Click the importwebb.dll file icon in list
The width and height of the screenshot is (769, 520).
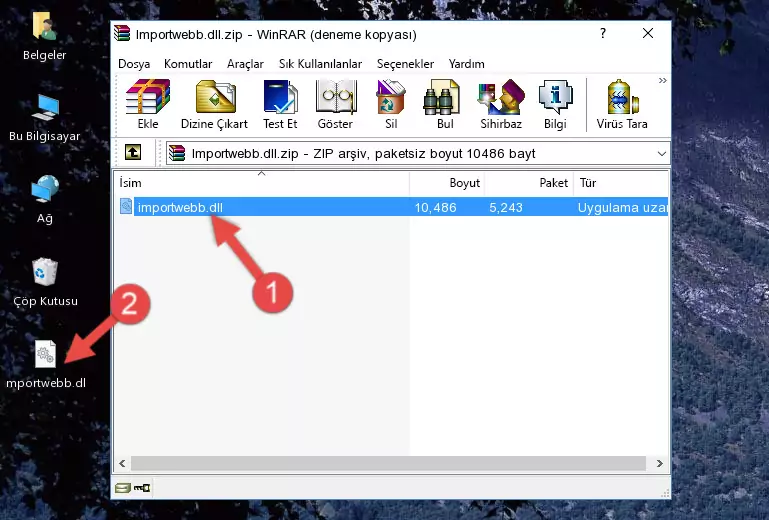126,207
